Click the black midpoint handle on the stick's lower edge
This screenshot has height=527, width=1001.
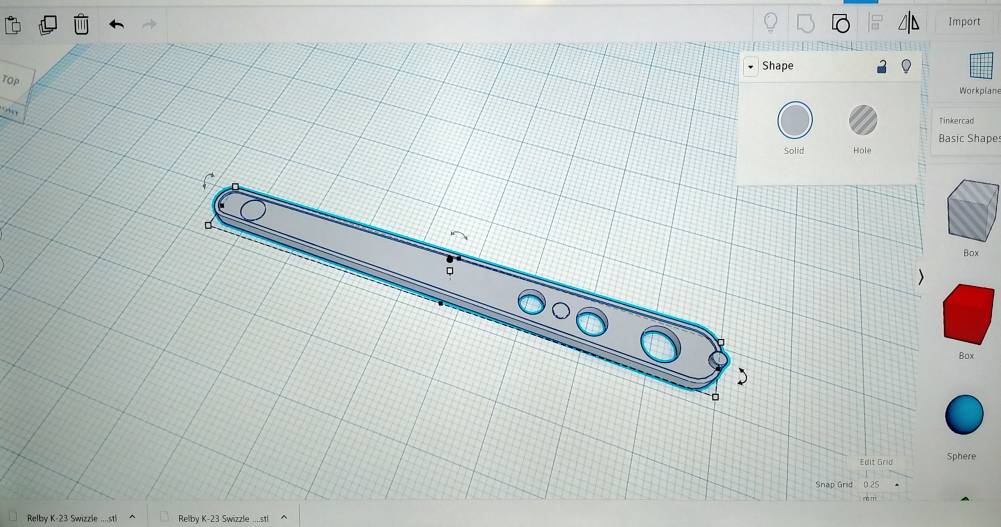440,304
